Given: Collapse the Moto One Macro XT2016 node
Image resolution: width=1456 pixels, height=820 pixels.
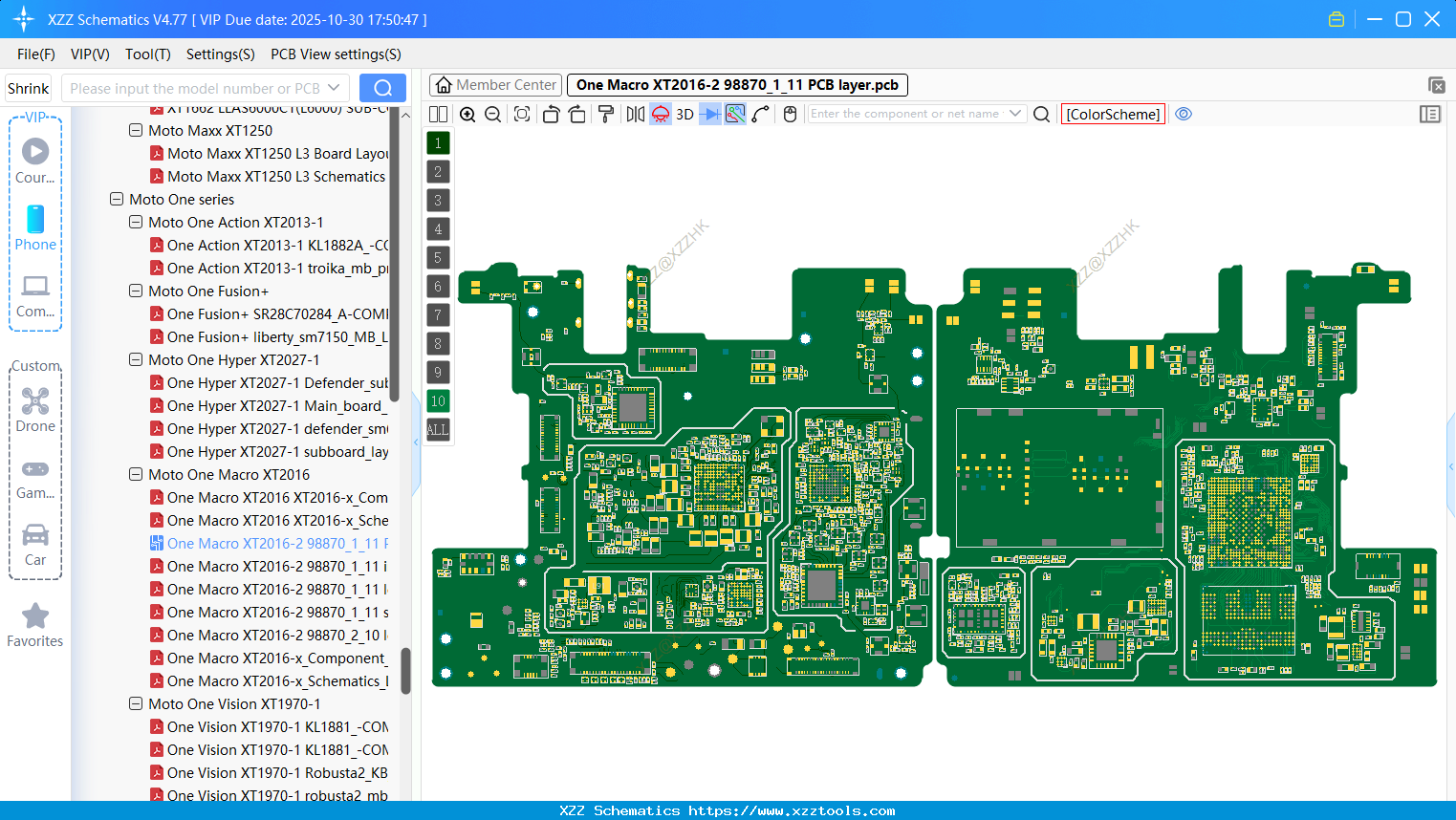Looking at the screenshot, I should (136, 475).
